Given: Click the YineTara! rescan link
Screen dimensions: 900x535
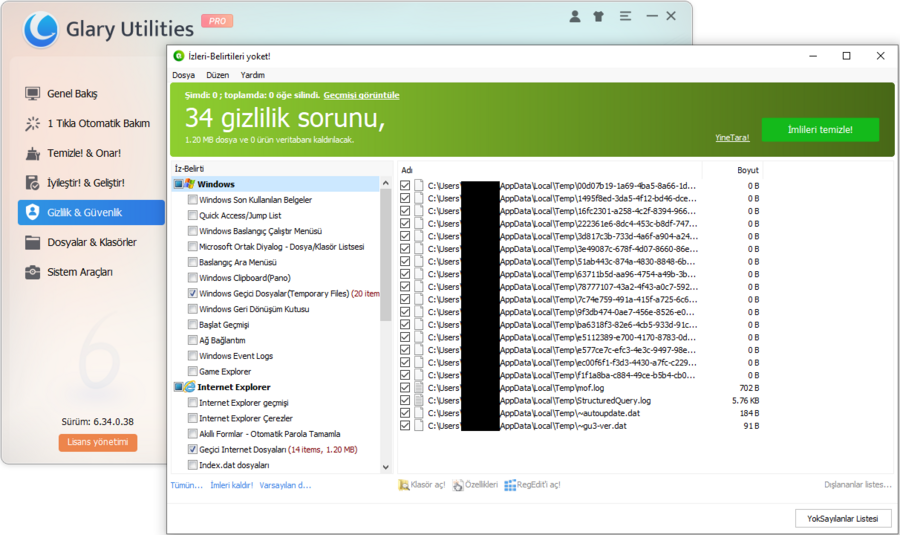Looking at the screenshot, I should 732,138.
